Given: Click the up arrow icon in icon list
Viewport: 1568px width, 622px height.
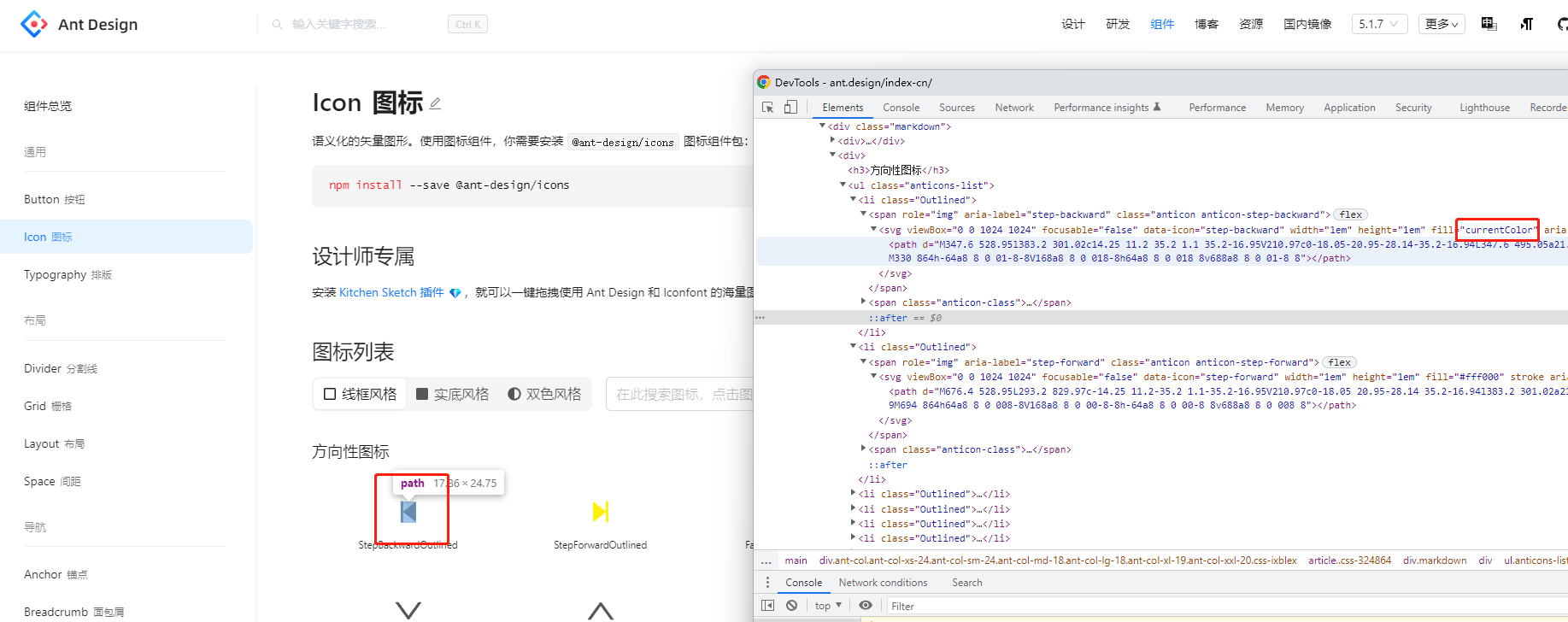Looking at the screenshot, I should pos(601,610).
